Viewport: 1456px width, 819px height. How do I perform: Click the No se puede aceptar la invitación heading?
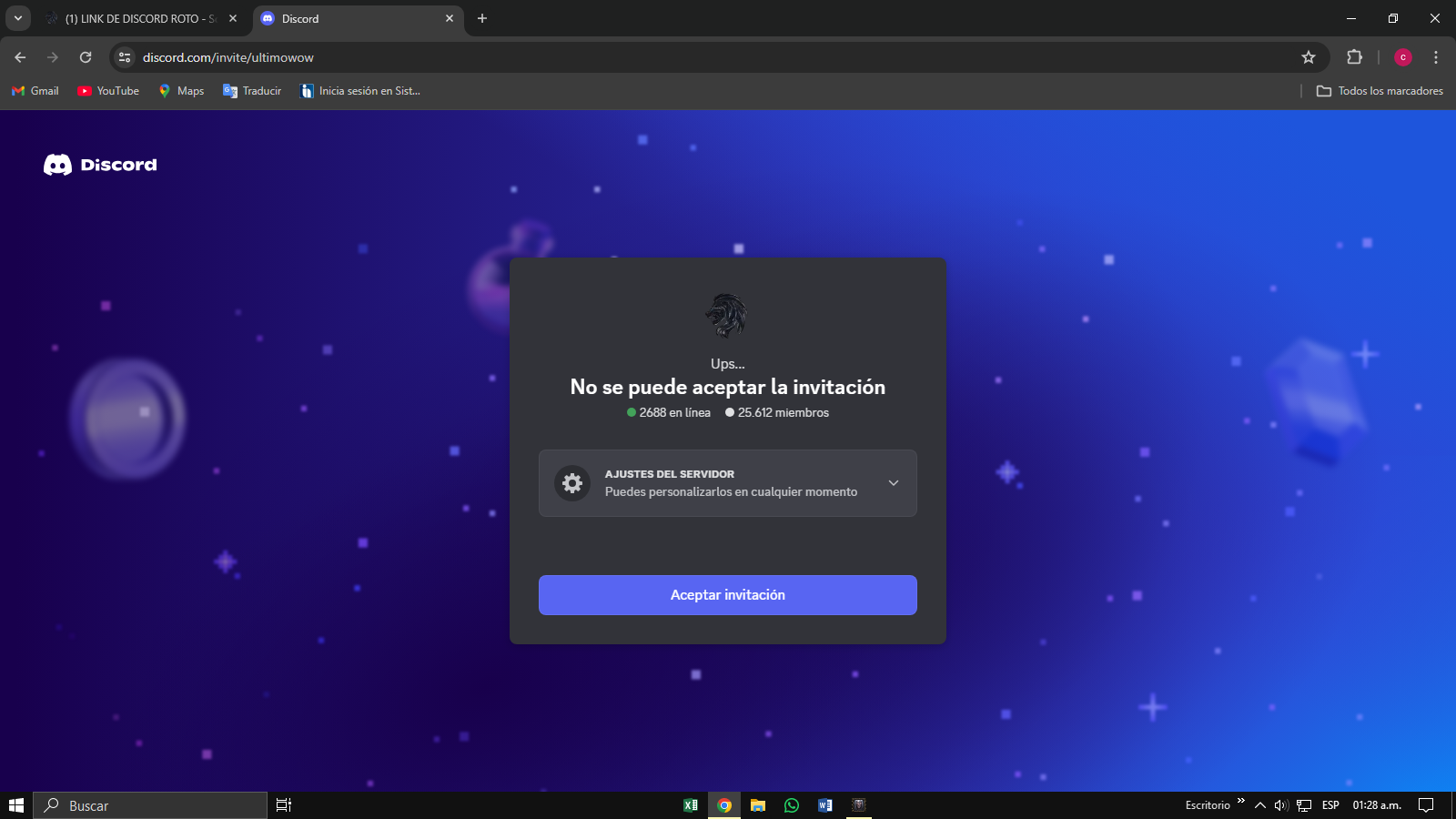728,387
